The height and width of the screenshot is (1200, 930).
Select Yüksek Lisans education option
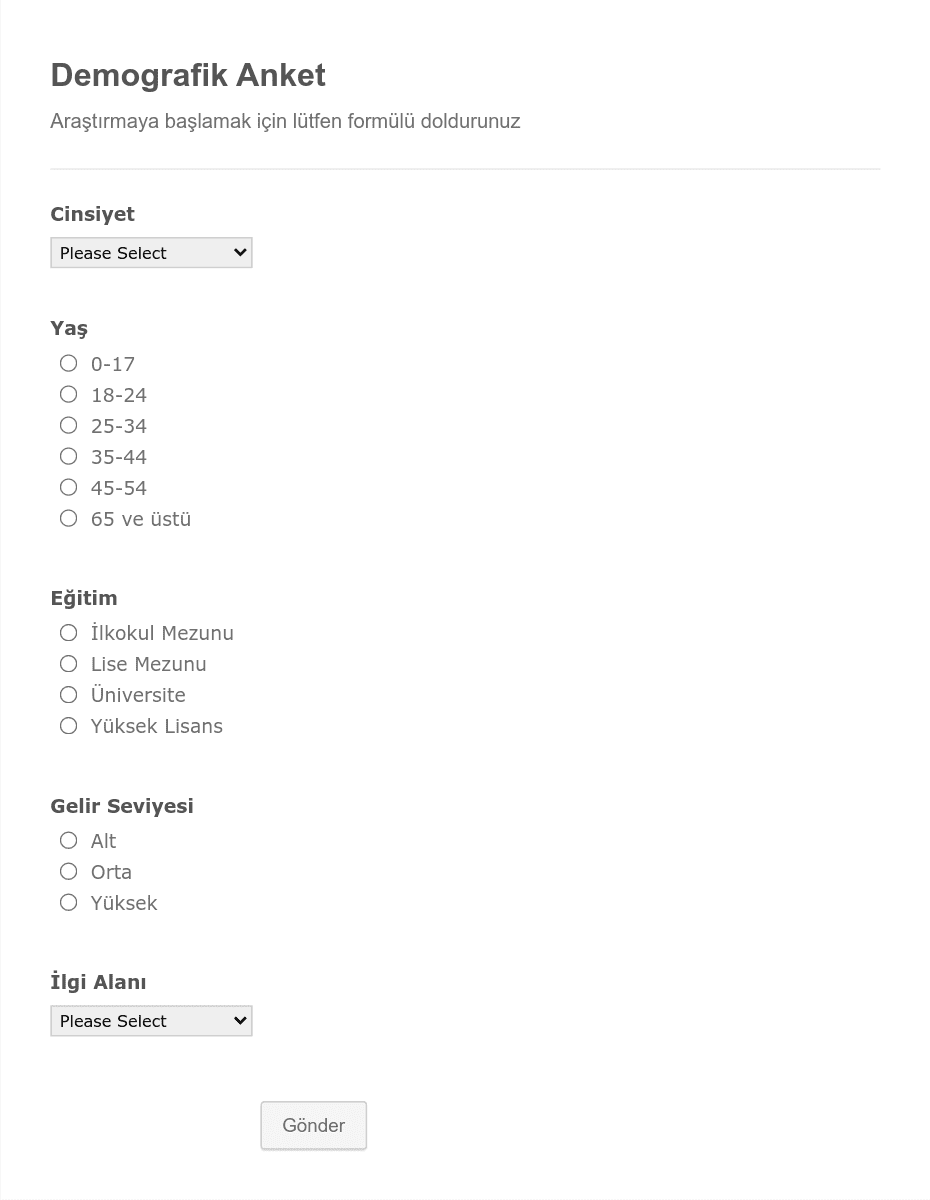pyautogui.click(x=68, y=725)
